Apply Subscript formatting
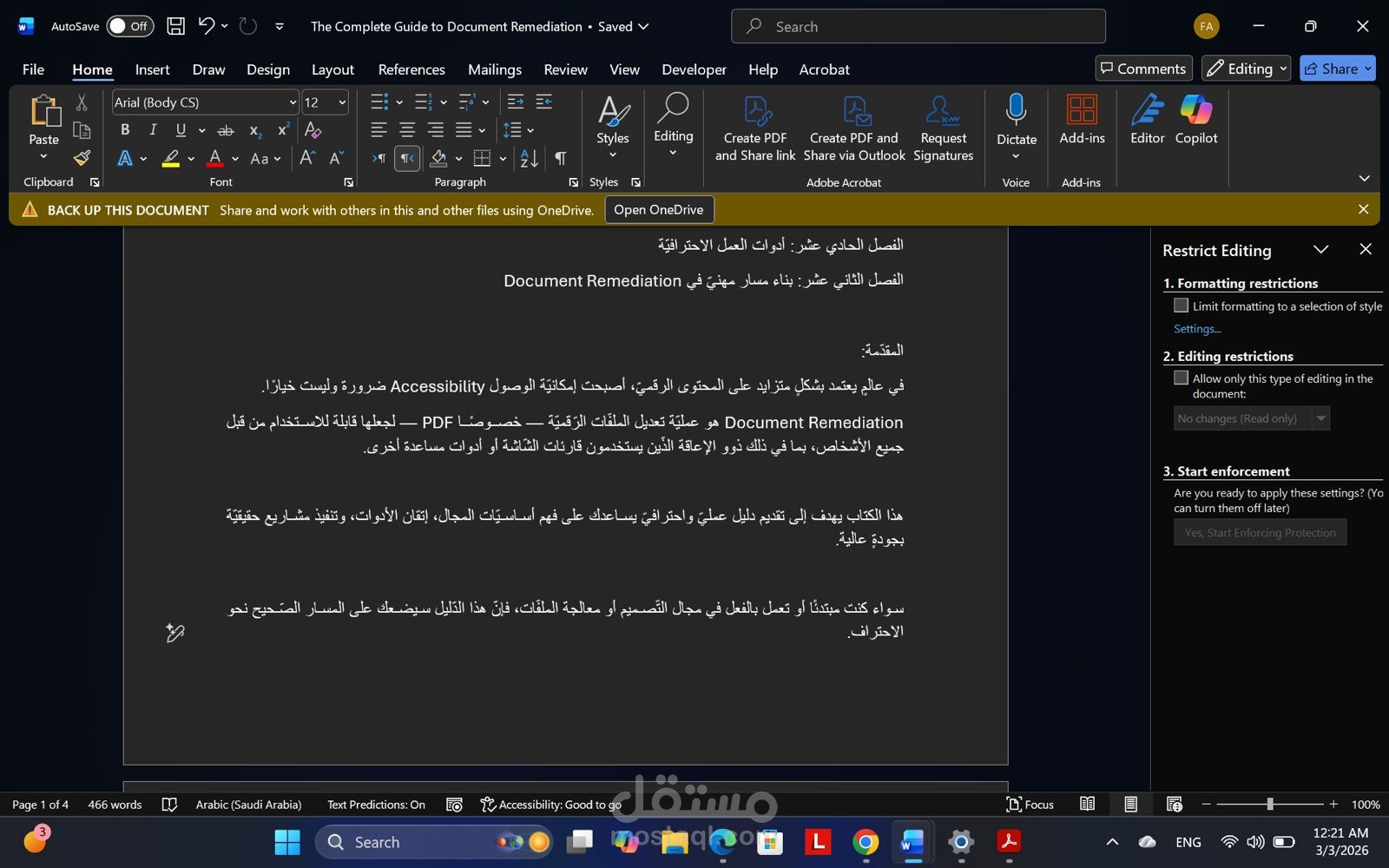Screen dimensions: 1389x868 click(255, 130)
